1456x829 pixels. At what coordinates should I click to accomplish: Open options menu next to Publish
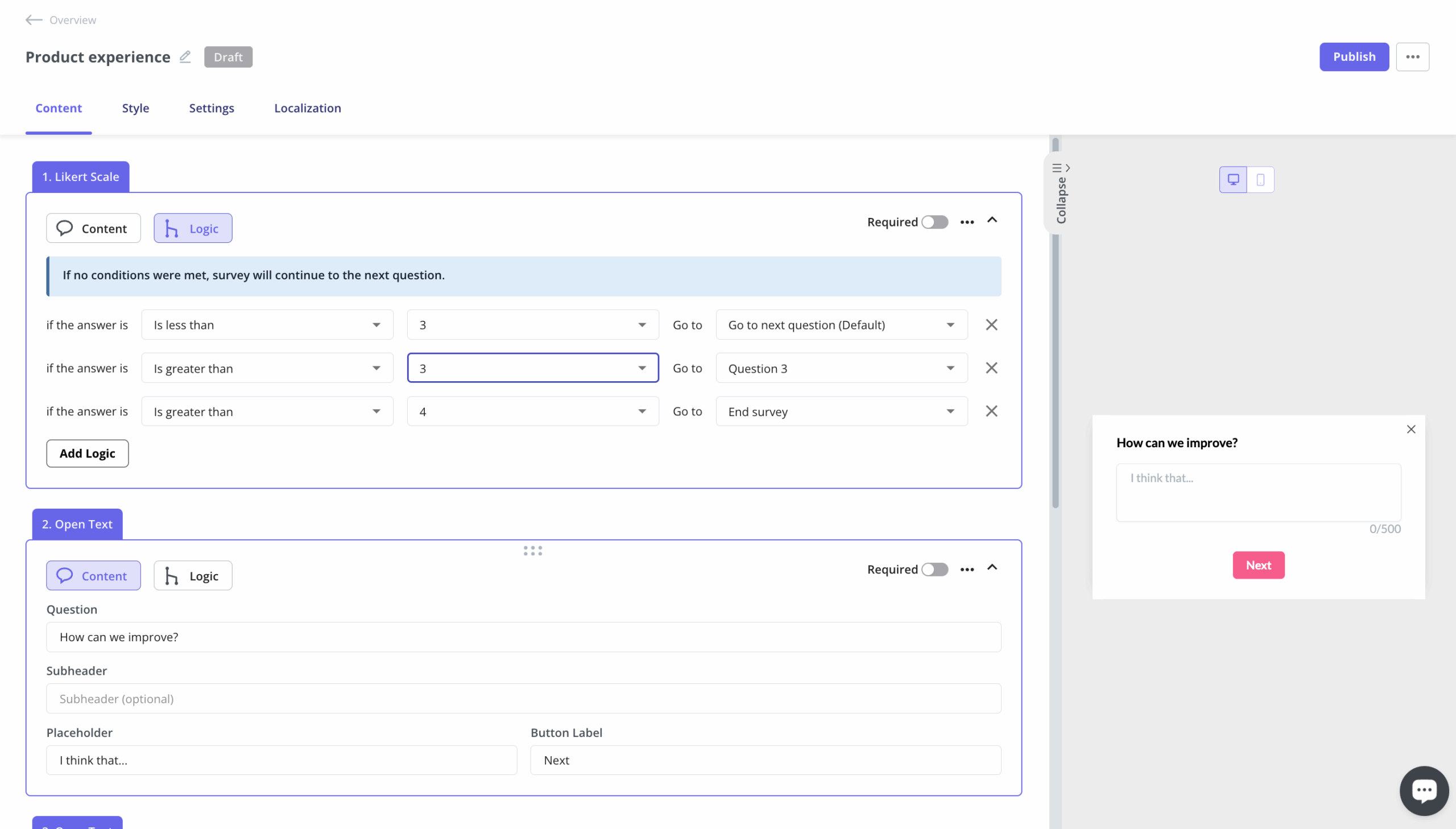pos(1413,56)
